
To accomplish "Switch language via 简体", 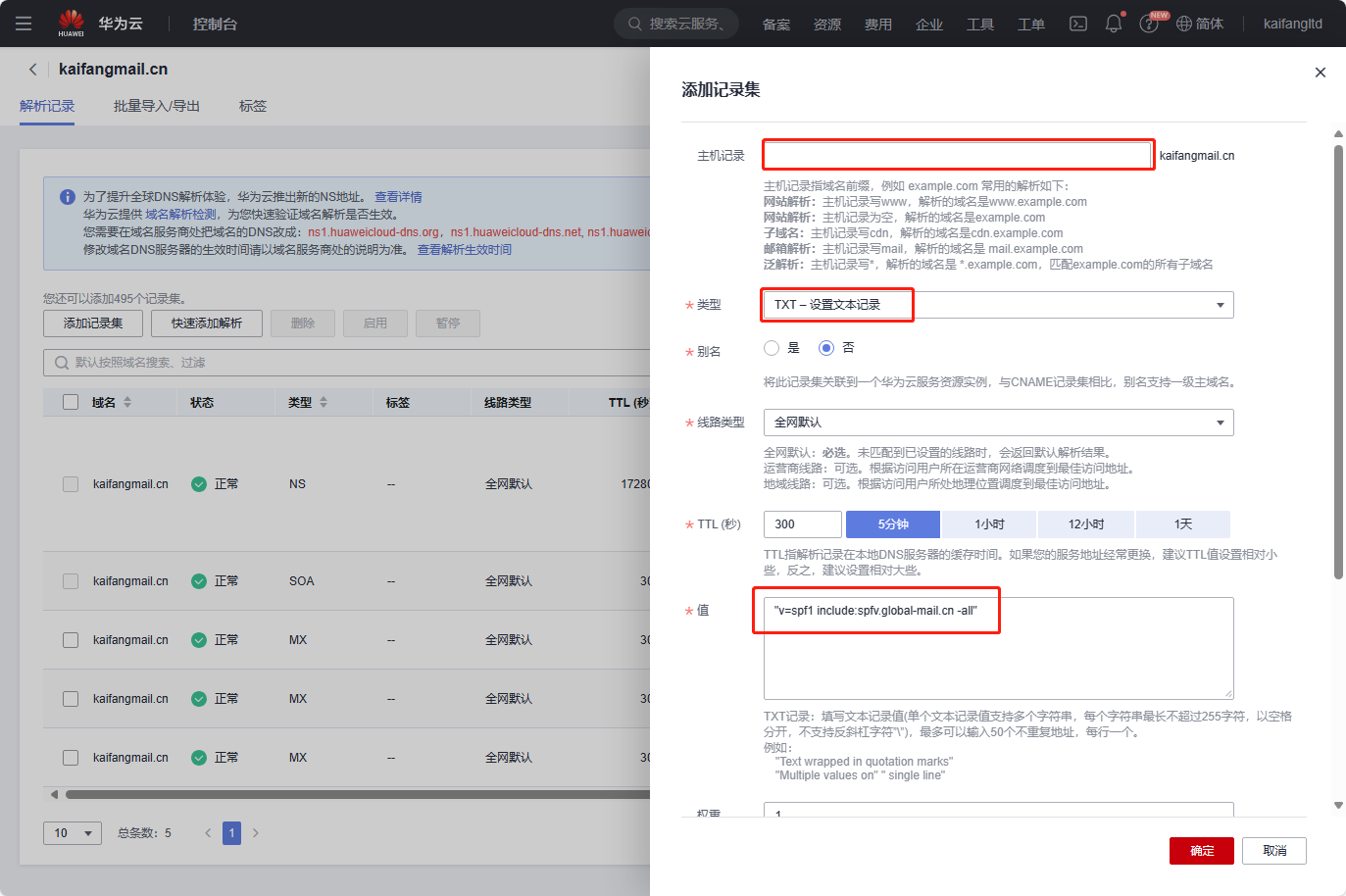I will click(x=1209, y=24).
